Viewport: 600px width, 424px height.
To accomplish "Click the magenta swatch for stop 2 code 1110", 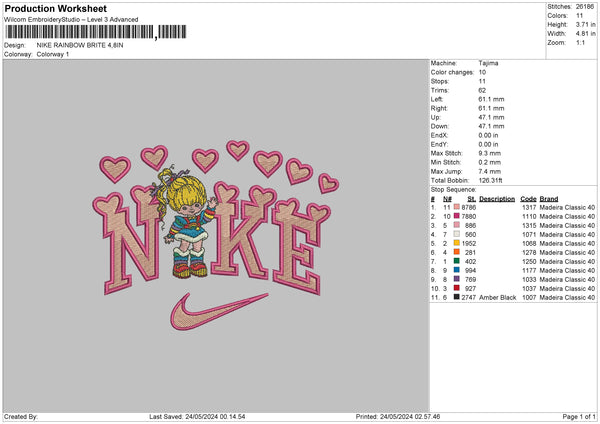I will (x=457, y=216).
